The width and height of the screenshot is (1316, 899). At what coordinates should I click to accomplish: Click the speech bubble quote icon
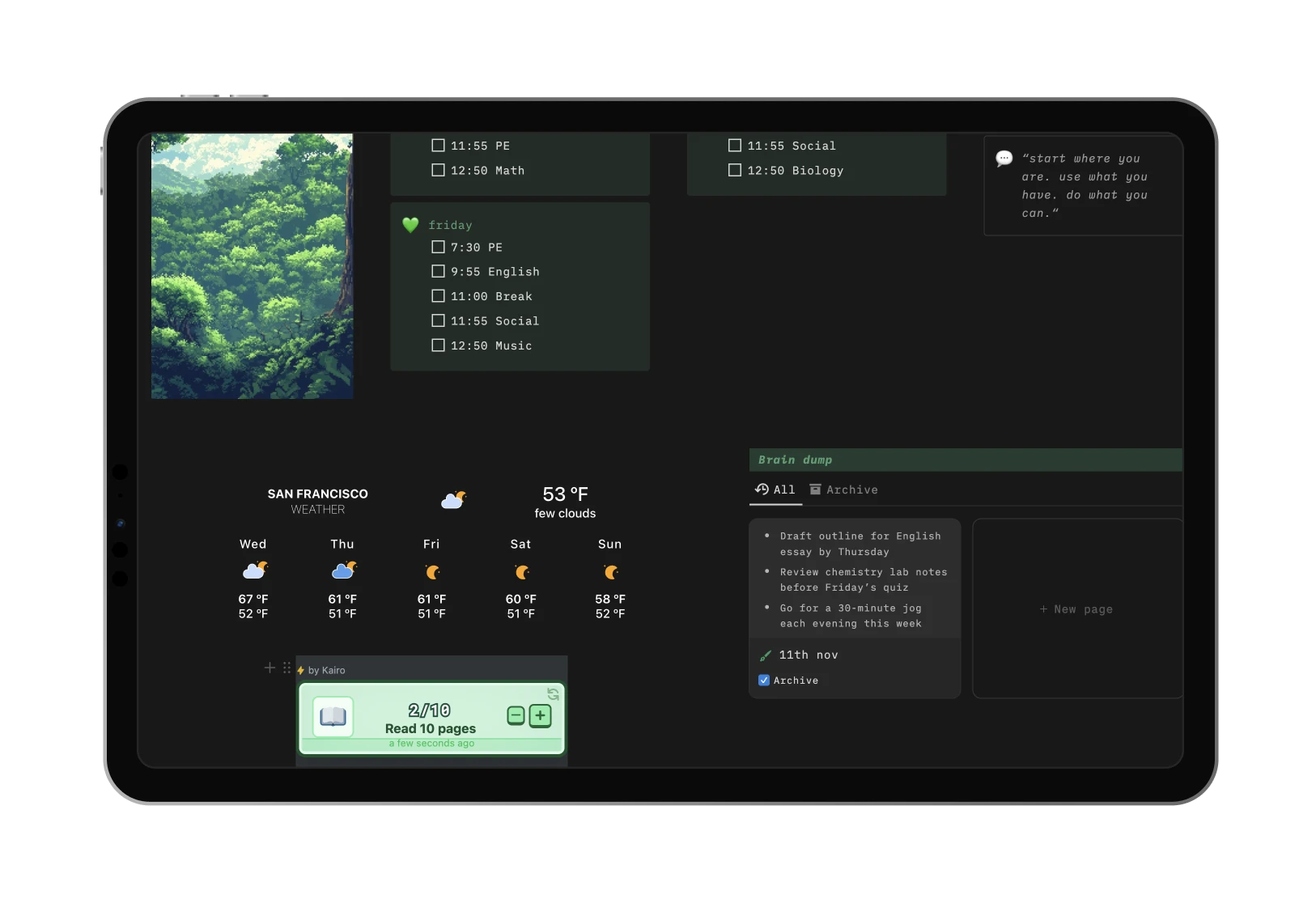coord(1004,159)
